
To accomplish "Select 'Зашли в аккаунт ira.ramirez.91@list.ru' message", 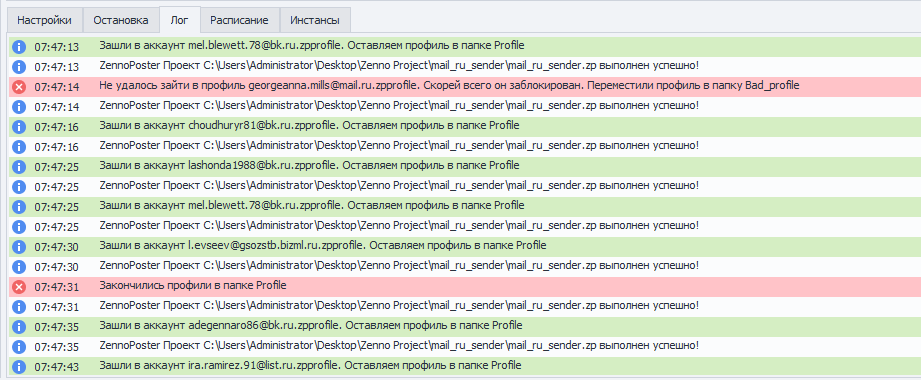I will (310, 365).
